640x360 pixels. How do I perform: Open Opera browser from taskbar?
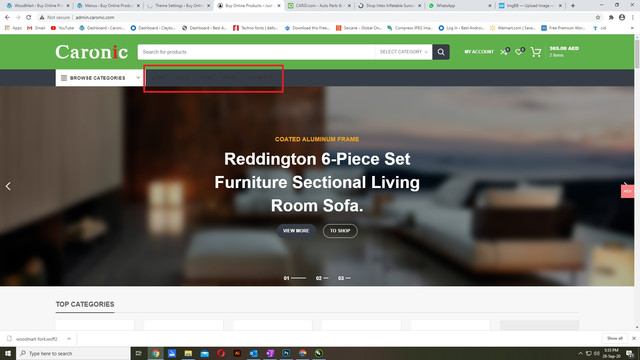click(x=221, y=353)
